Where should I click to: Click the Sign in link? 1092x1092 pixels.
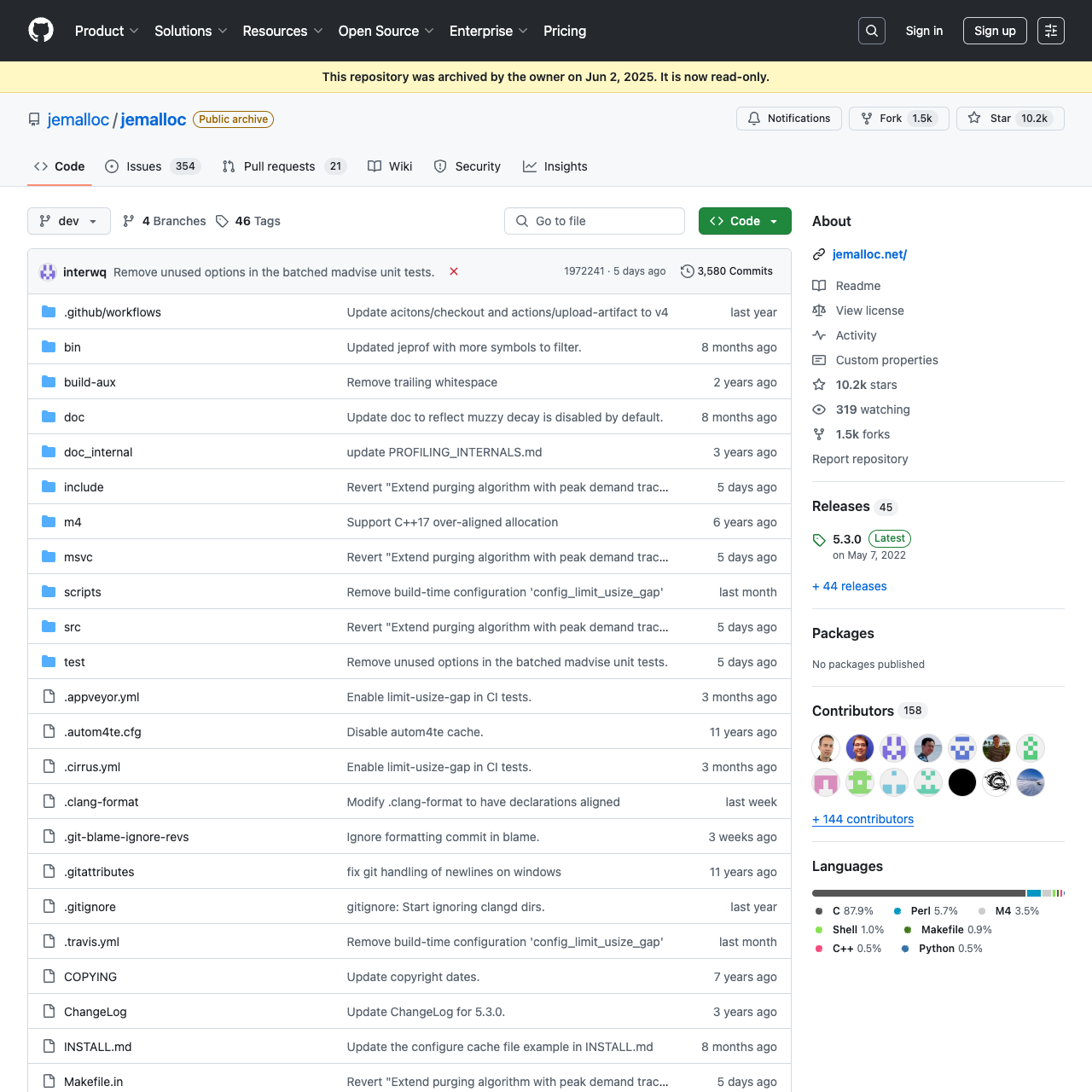(x=924, y=31)
